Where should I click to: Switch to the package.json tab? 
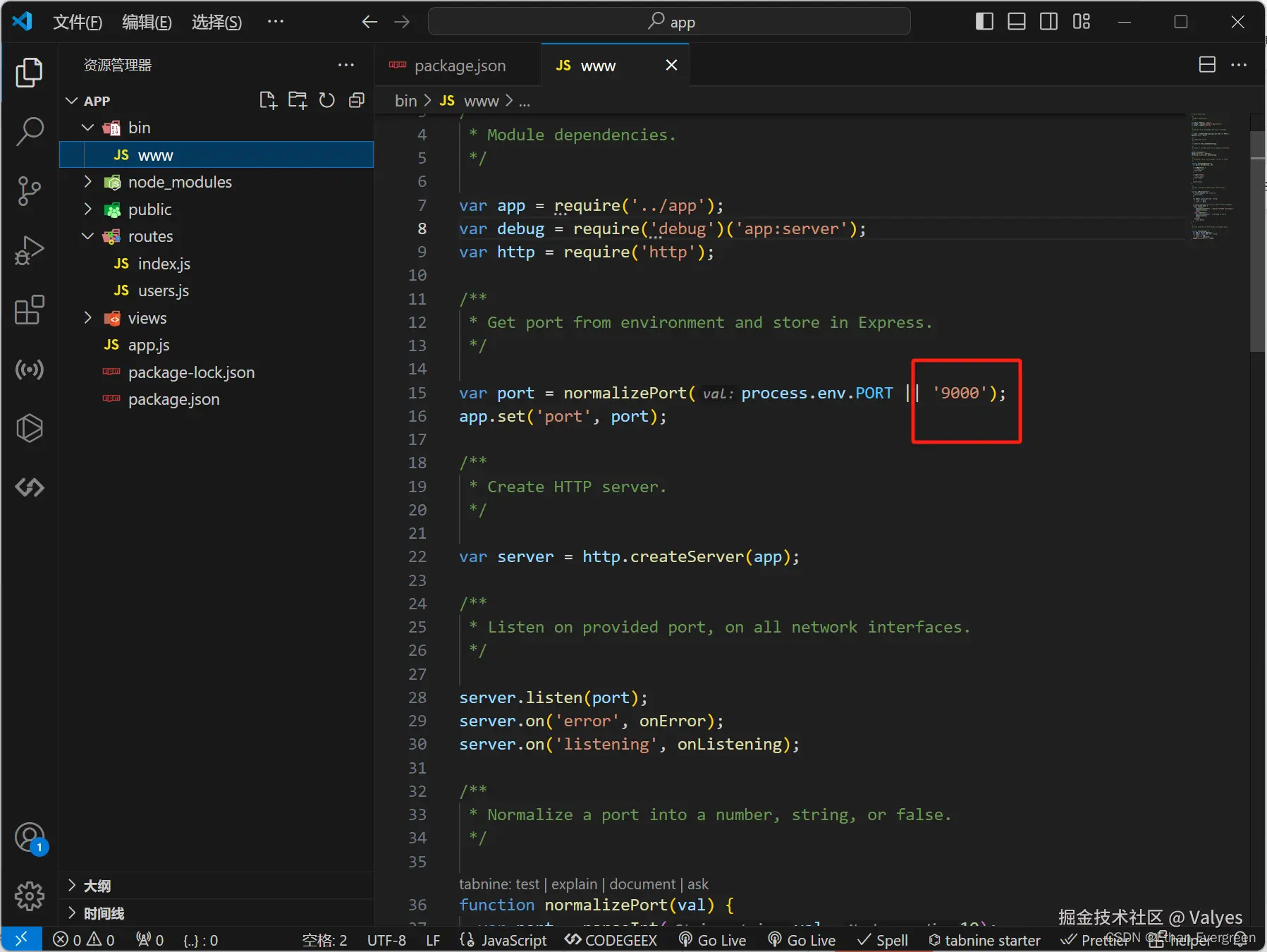coord(459,66)
